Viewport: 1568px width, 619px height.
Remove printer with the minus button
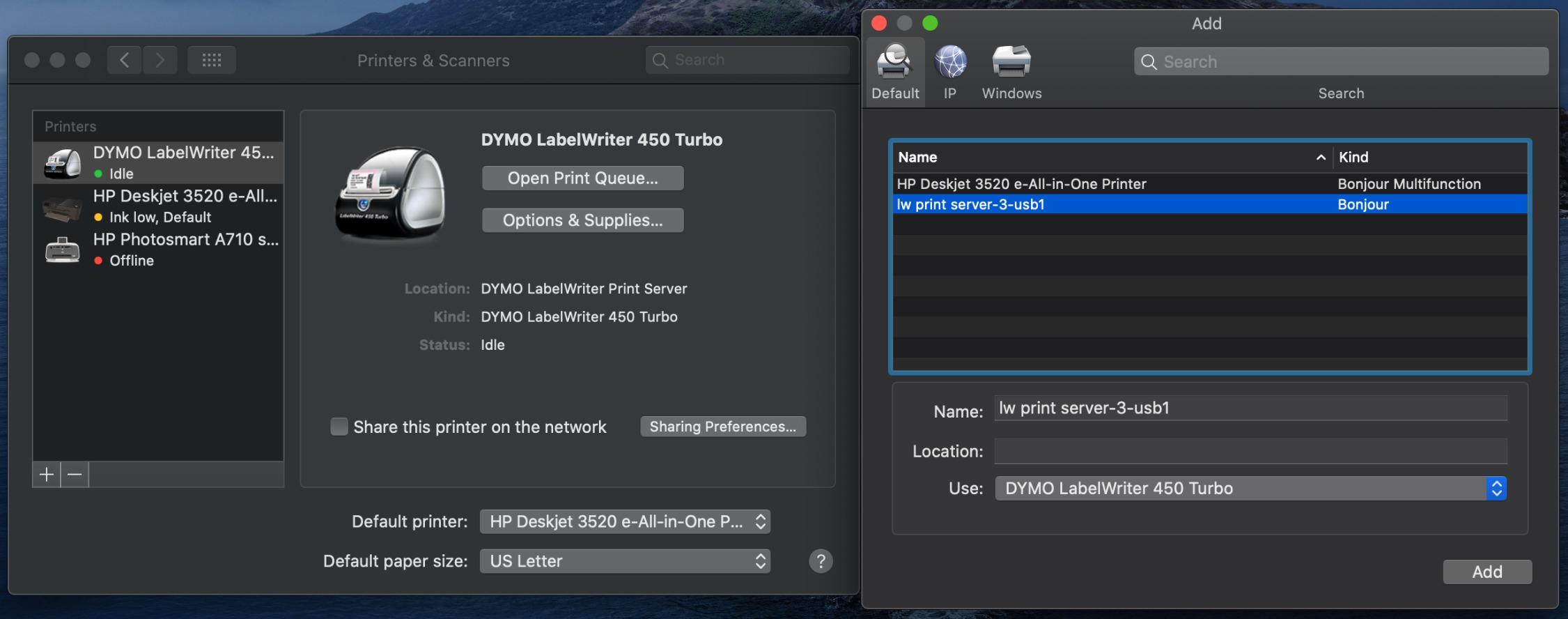click(x=75, y=475)
